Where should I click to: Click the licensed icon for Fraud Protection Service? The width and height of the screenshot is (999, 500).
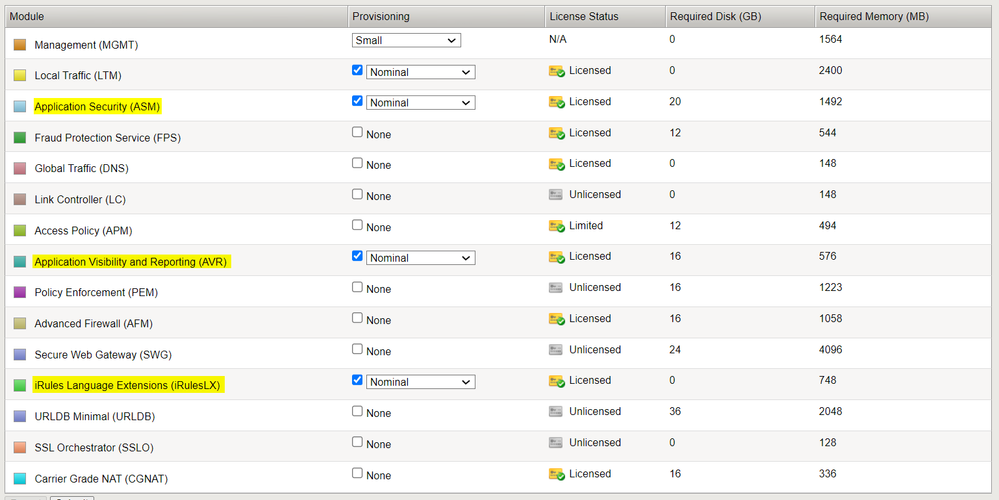point(557,134)
